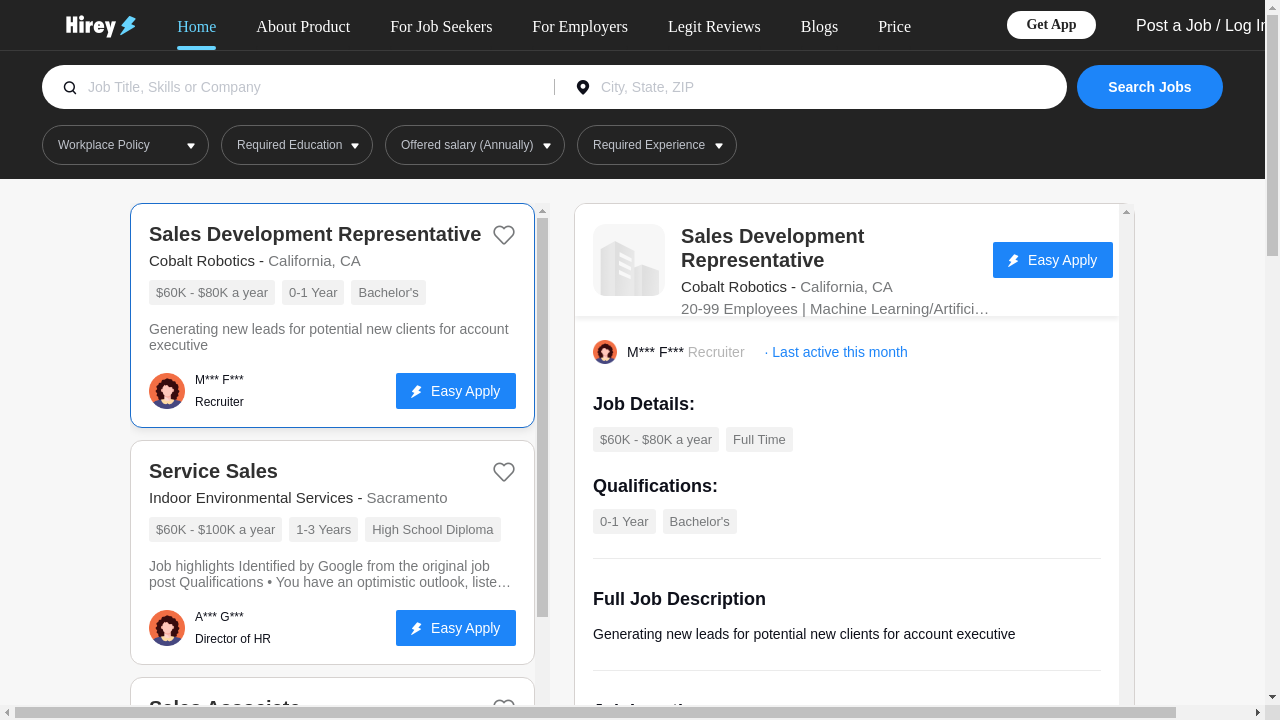Viewport: 1280px width, 720px height.
Task: Go to Home tab
Action: tap(197, 27)
